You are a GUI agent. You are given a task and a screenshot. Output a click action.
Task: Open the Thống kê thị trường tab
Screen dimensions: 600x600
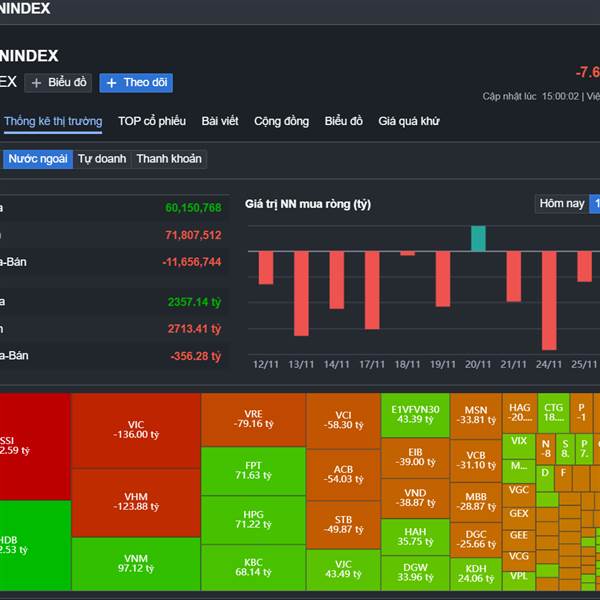point(52,121)
